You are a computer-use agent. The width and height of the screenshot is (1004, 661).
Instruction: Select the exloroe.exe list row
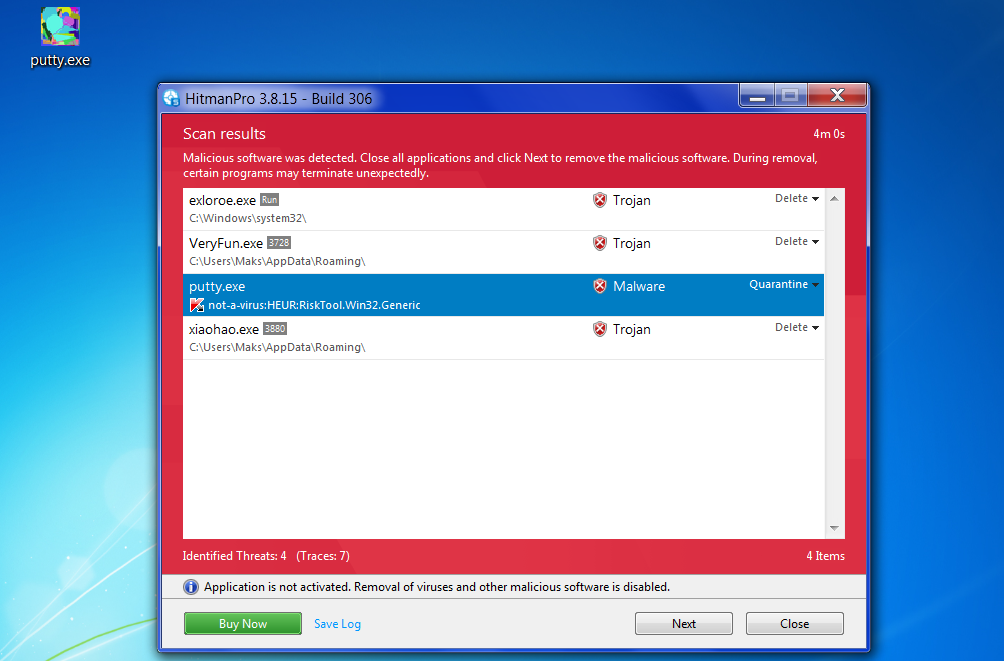[503, 209]
